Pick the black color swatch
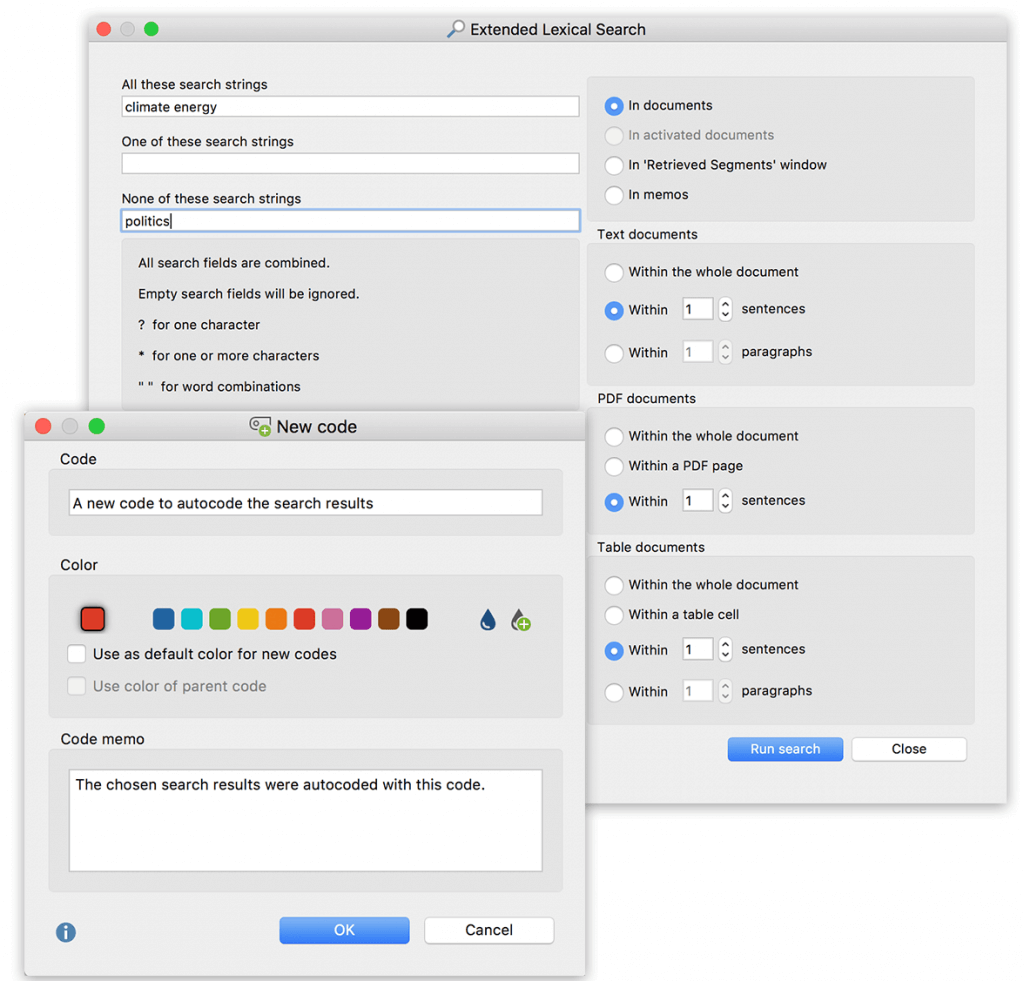The width and height of the screenshot is (1024, 981). [x=417, y=619]
